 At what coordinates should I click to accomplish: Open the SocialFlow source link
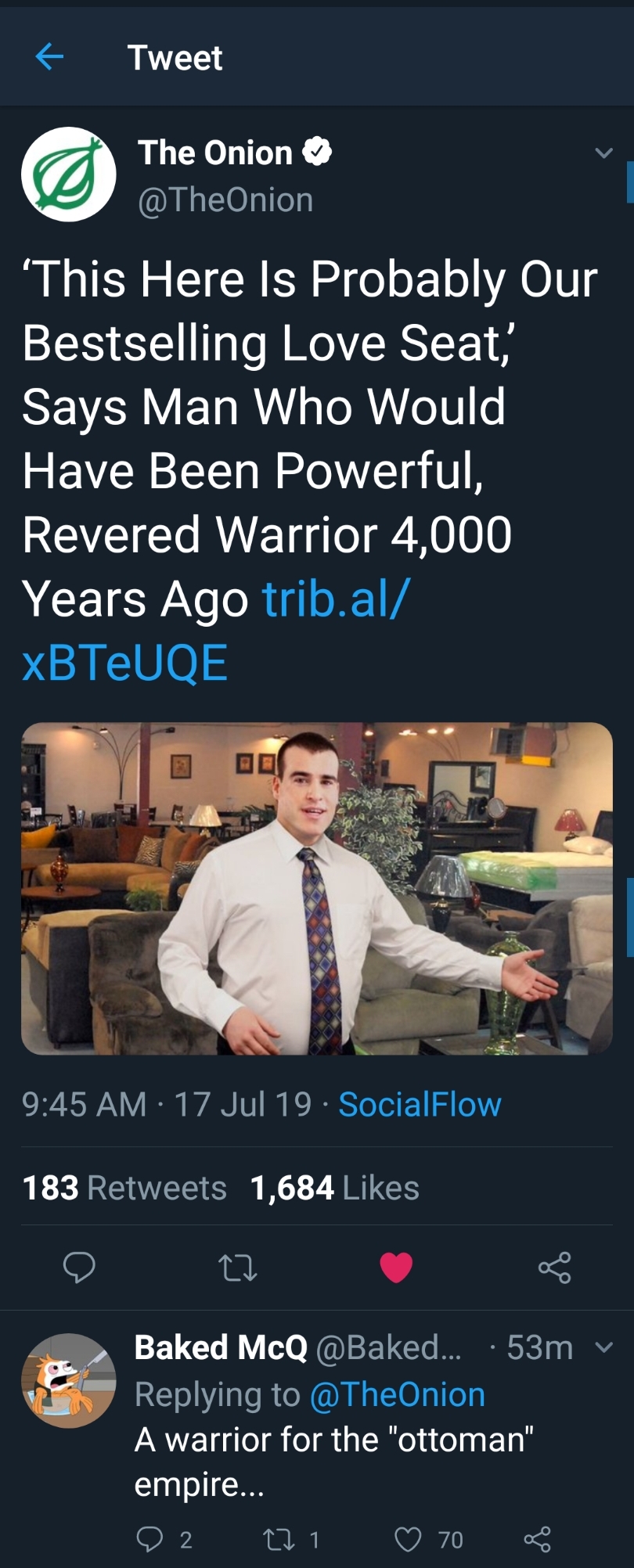click(420, 1104)
